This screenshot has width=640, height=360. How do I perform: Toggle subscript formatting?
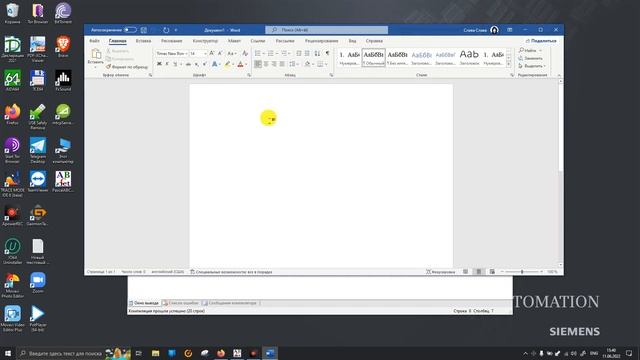click(196, 64)
